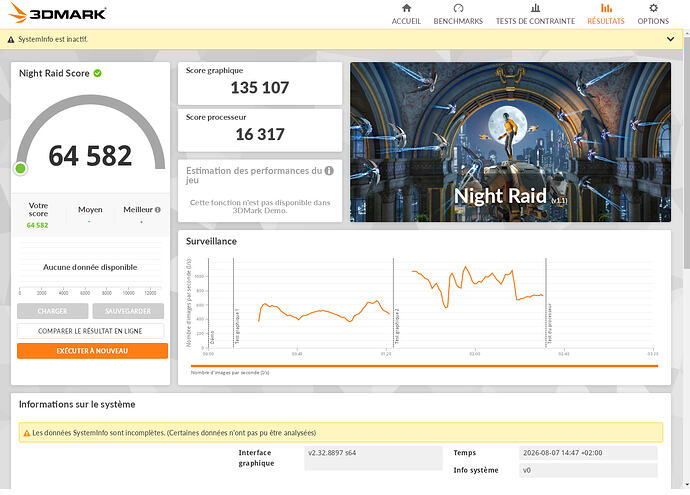
Task: Click the Informations sur le système heading
Action: [77, 404]
